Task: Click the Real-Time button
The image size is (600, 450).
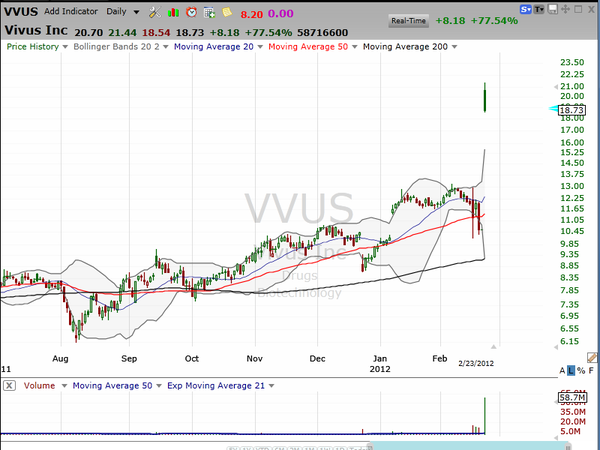Action: pos(408,21)
